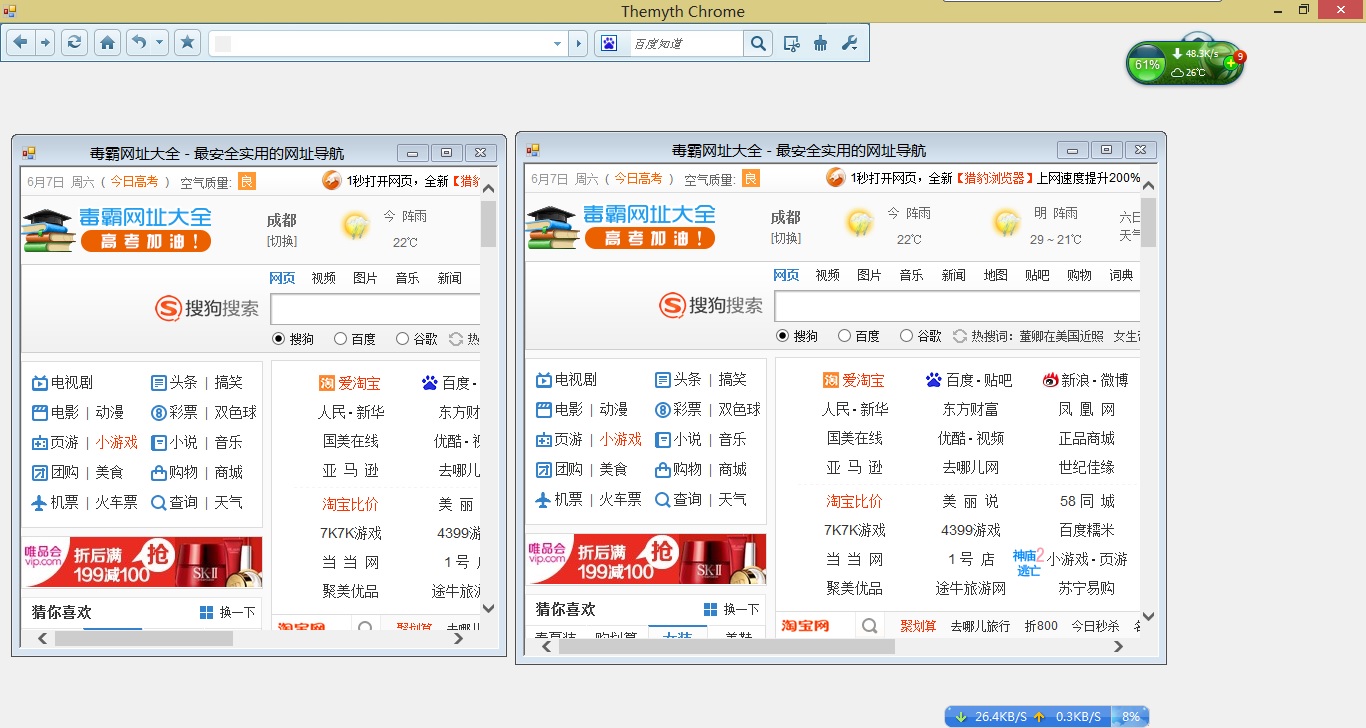Click the undo curved-arrow toolbar icon
Image resolution: width=1366 pixels, height=728 pixels.
coord(139,43)
